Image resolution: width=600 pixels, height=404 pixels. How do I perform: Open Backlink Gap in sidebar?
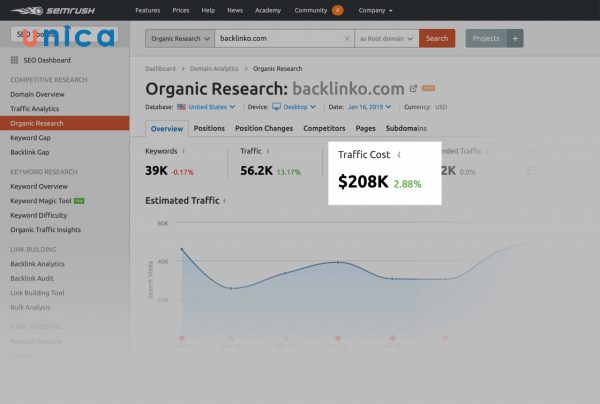30,152
